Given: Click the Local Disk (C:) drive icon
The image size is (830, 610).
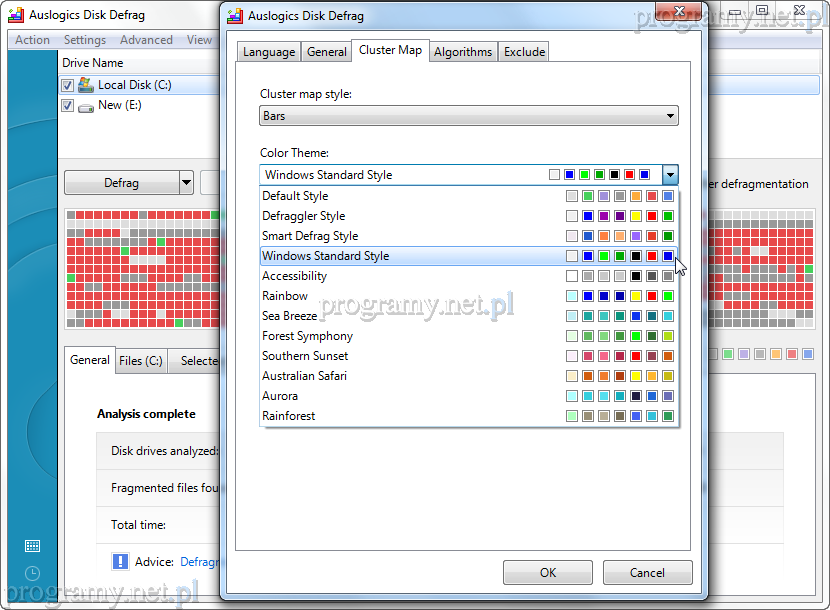Looking at the screenshot, I should (x=86, y=86).
